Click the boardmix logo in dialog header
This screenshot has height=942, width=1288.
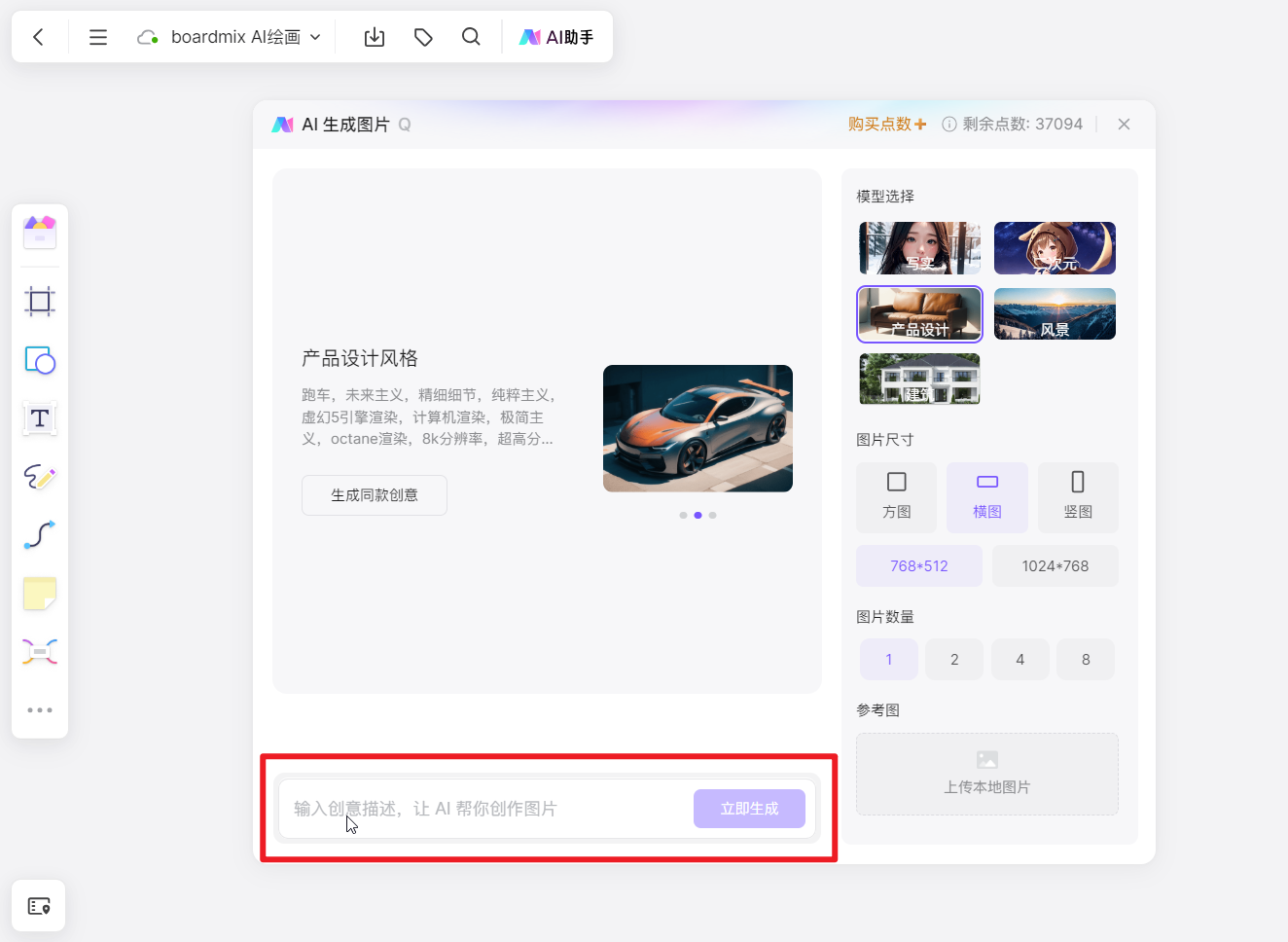click(x=283, y=125)
